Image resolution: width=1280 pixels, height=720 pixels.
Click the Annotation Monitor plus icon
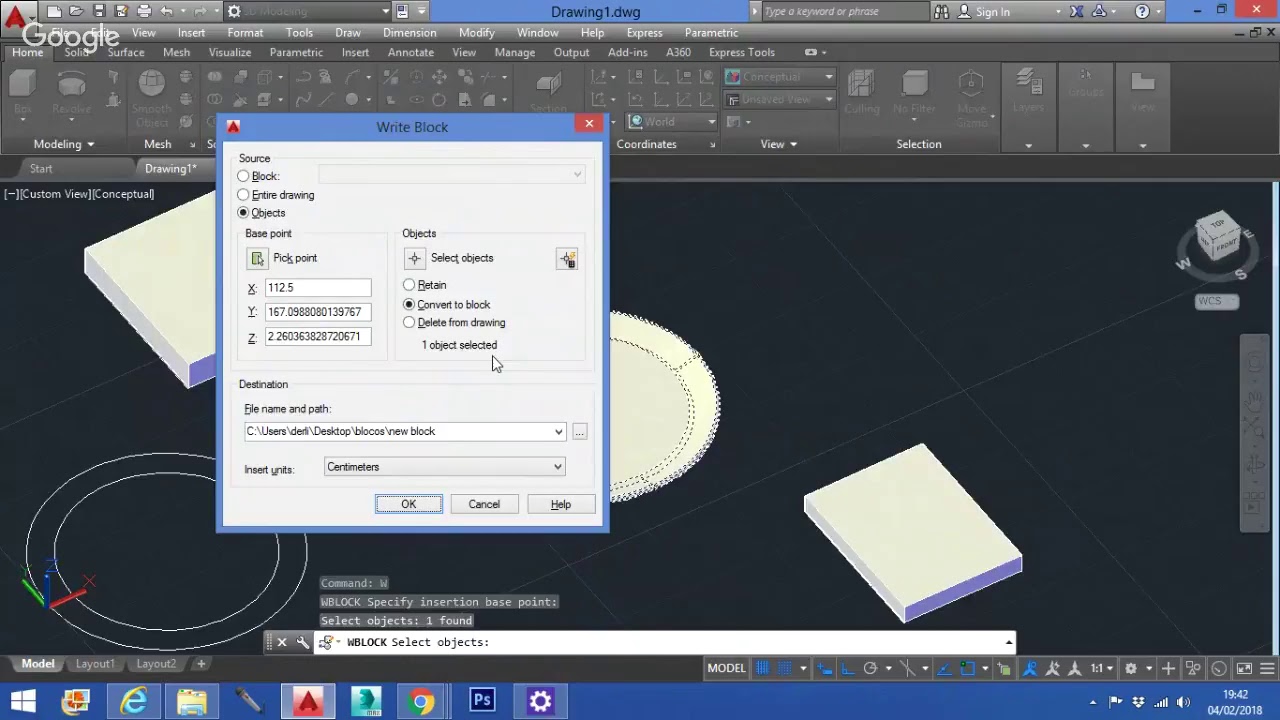point(1168,668)
